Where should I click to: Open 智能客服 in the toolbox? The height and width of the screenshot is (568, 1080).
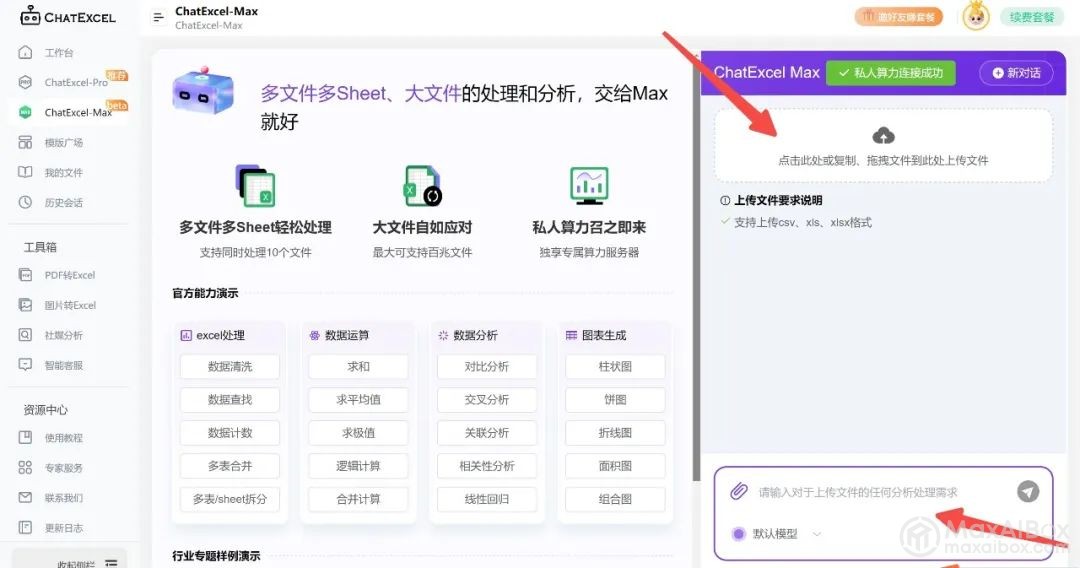63,365
